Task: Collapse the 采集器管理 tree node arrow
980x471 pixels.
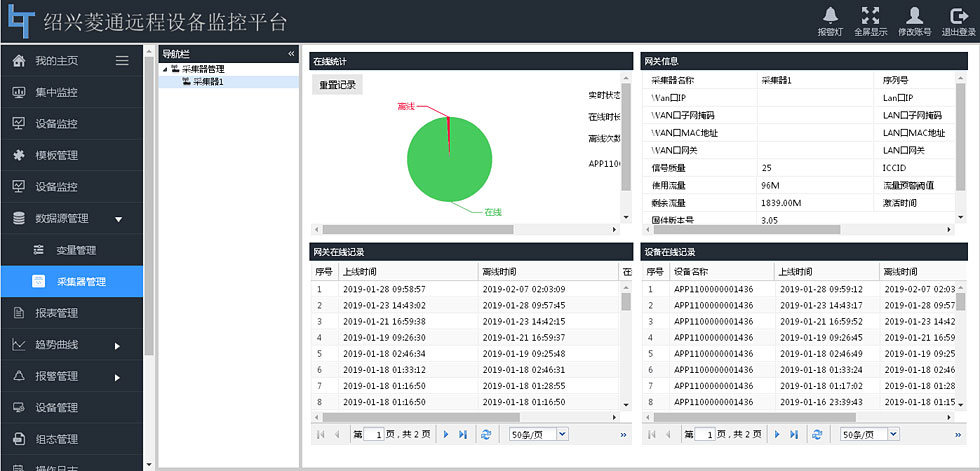Action: (x=164, y=69)
